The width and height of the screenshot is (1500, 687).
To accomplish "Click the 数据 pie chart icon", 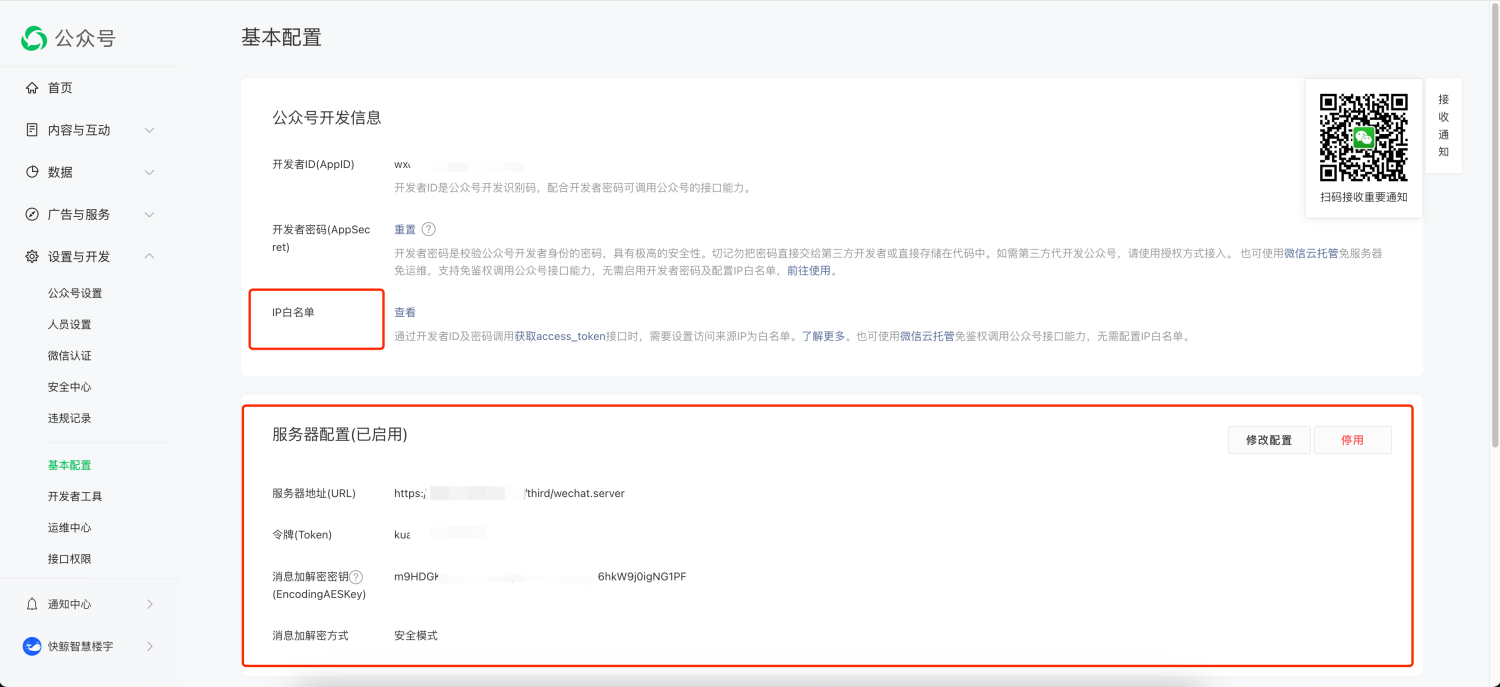I will point(32,172).
